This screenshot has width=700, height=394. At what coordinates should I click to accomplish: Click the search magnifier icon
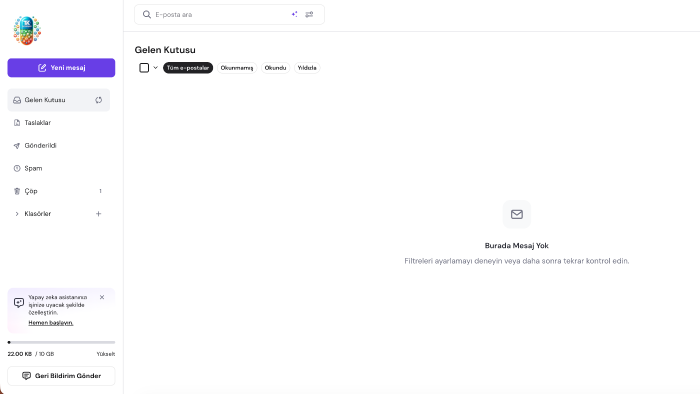click(x=146, y=15)
